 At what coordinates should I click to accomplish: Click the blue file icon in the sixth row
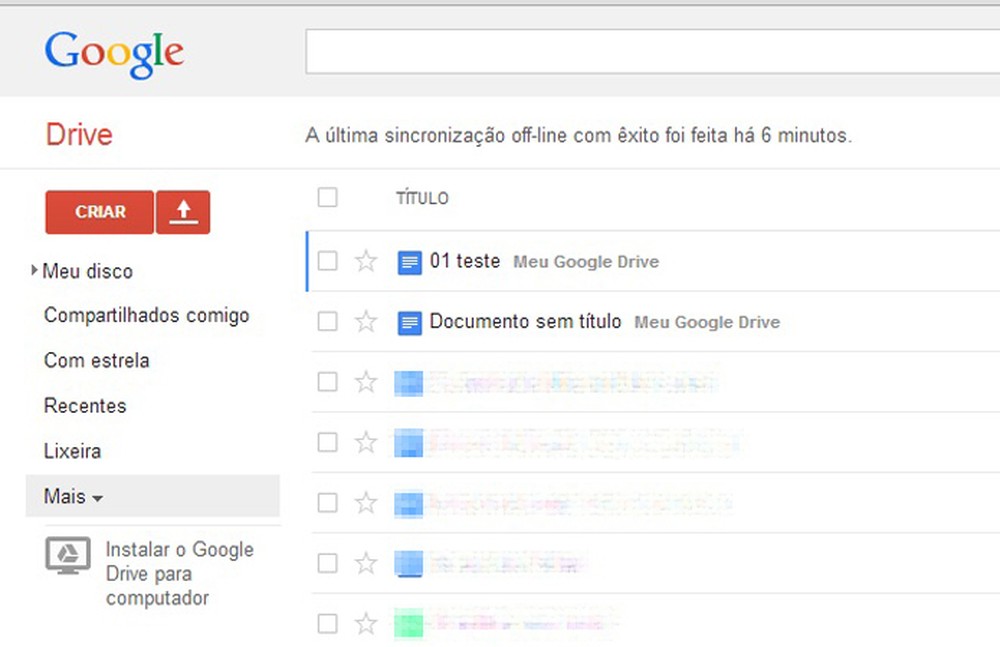point(410,563)
